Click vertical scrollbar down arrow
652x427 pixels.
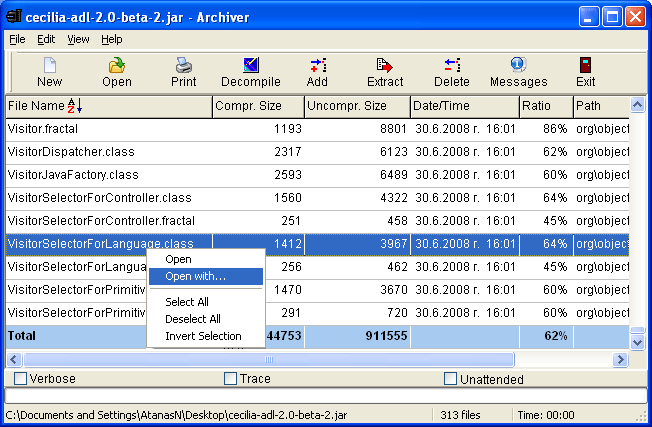637,343
